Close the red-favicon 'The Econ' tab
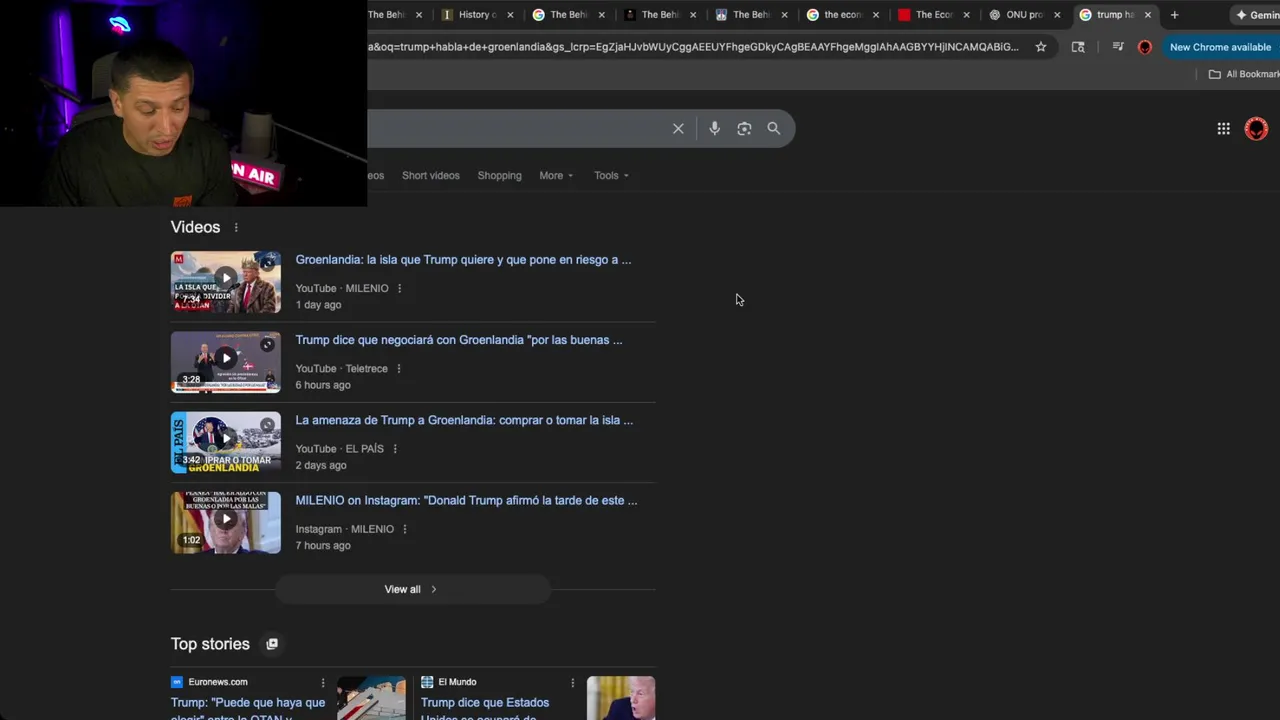The image size is (1280, 720). [x=966, y=15]
